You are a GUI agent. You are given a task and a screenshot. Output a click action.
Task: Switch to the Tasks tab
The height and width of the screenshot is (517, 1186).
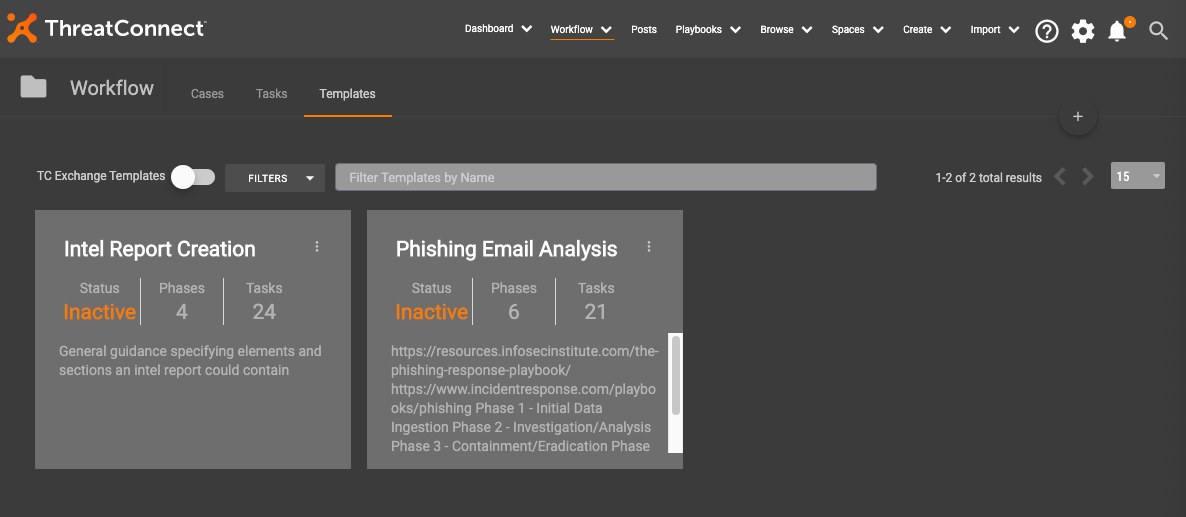[x=272, y=94]
